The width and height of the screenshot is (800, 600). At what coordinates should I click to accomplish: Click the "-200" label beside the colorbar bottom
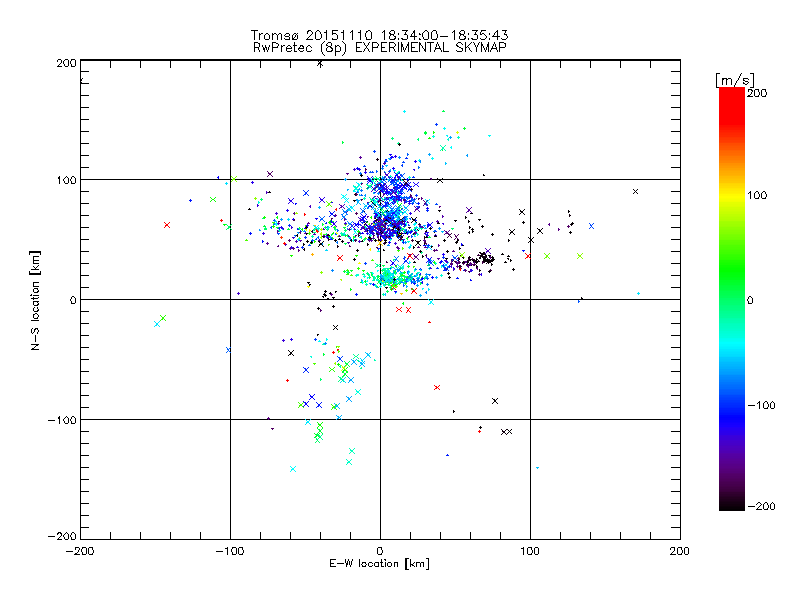[x=761, y=506]
